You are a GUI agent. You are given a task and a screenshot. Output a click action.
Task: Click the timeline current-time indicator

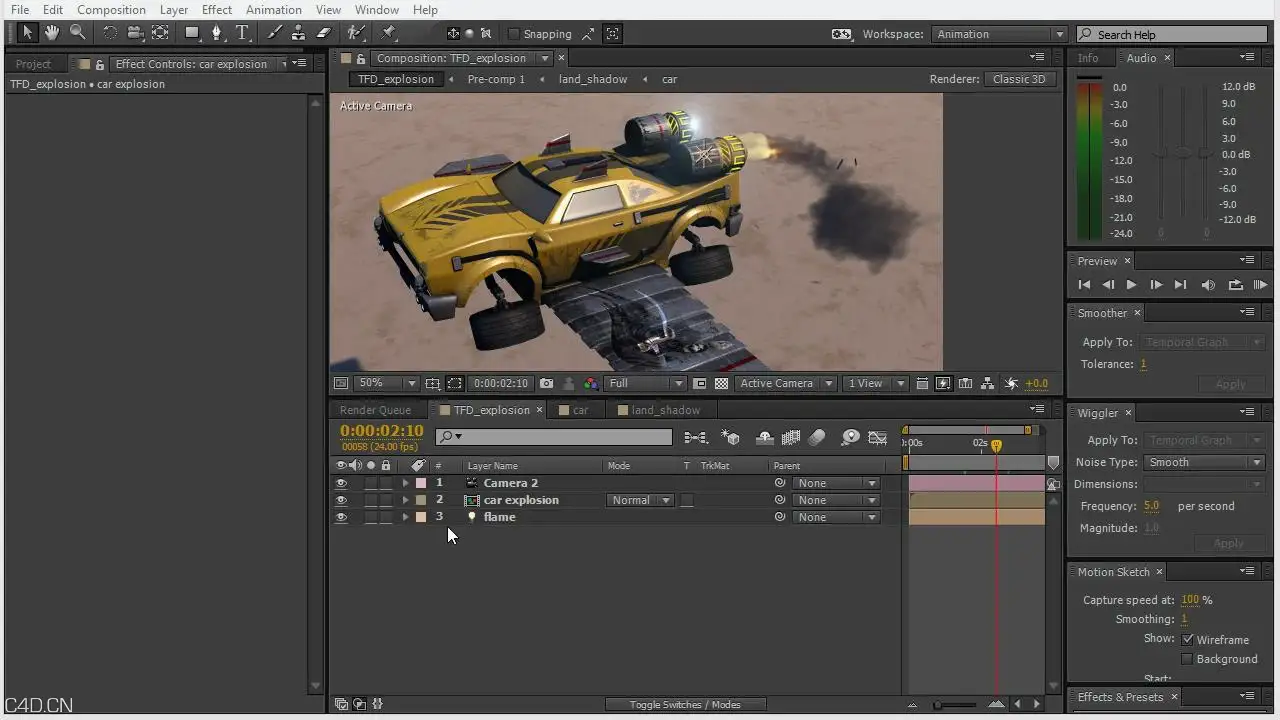coord(996,445)
